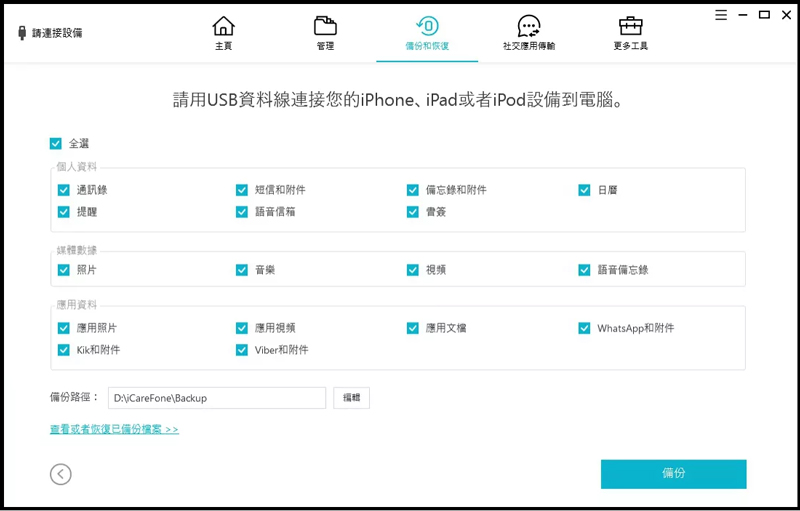Uncheck the 語音備忘錄 checkbox

(x=584, y=270)
